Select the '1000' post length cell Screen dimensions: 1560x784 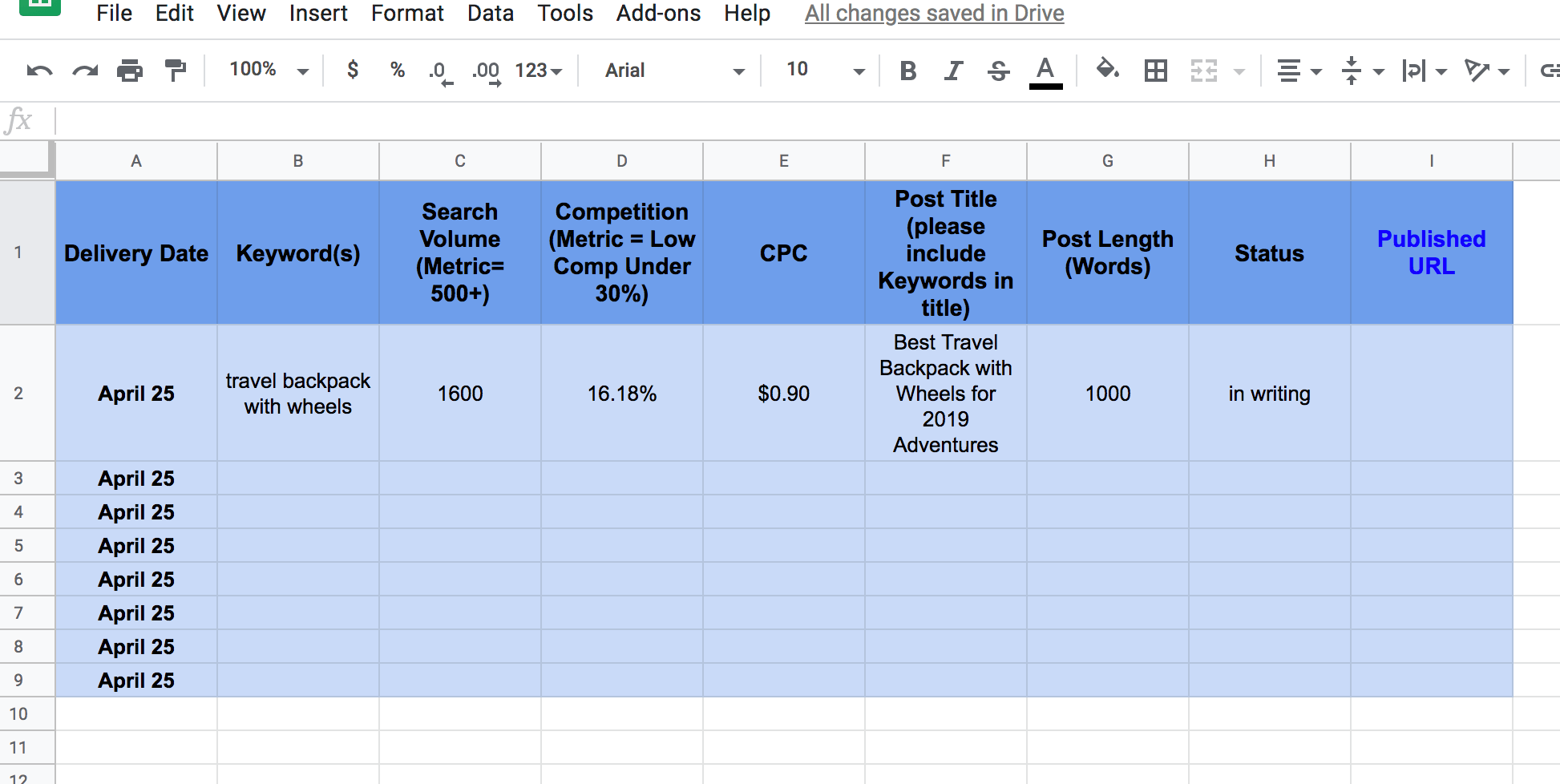click(1108, 393)
